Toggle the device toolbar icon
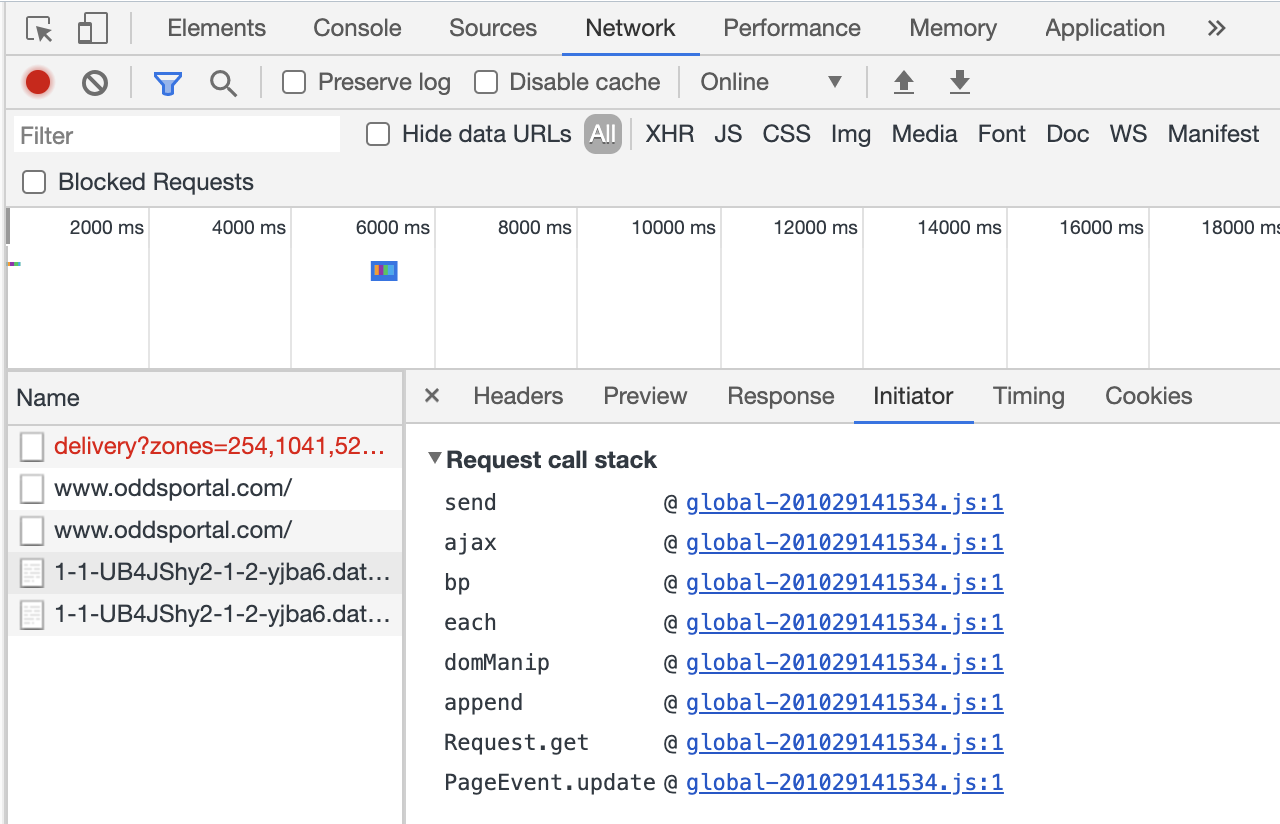Viewport: 1280px width, 824px height. [93, 29]
